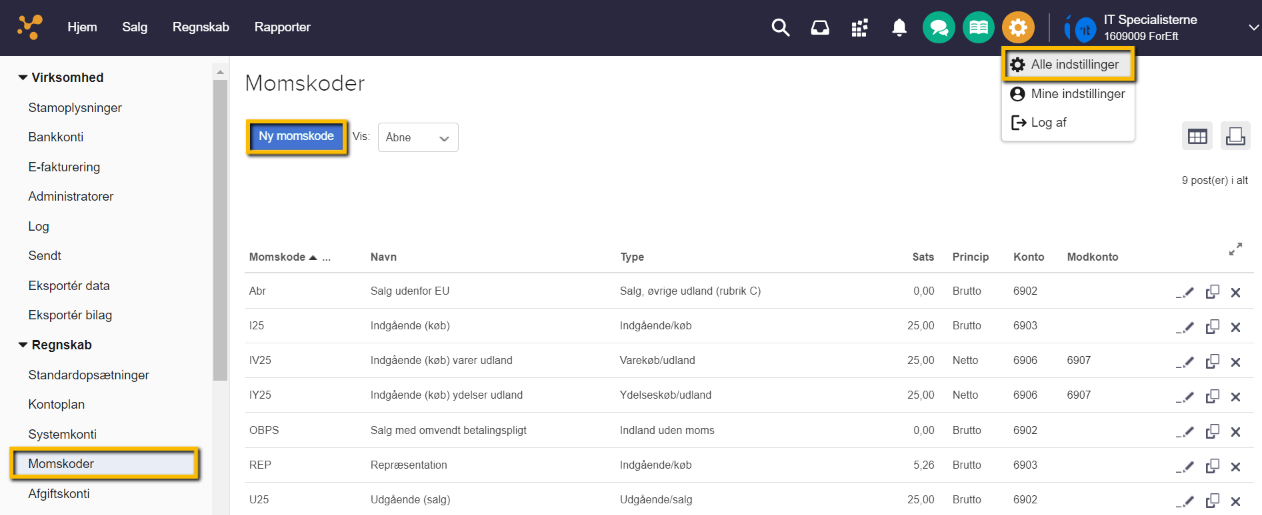Open the Vis filter dropdown
This screenshot has height=515, width=1262.
418,138
